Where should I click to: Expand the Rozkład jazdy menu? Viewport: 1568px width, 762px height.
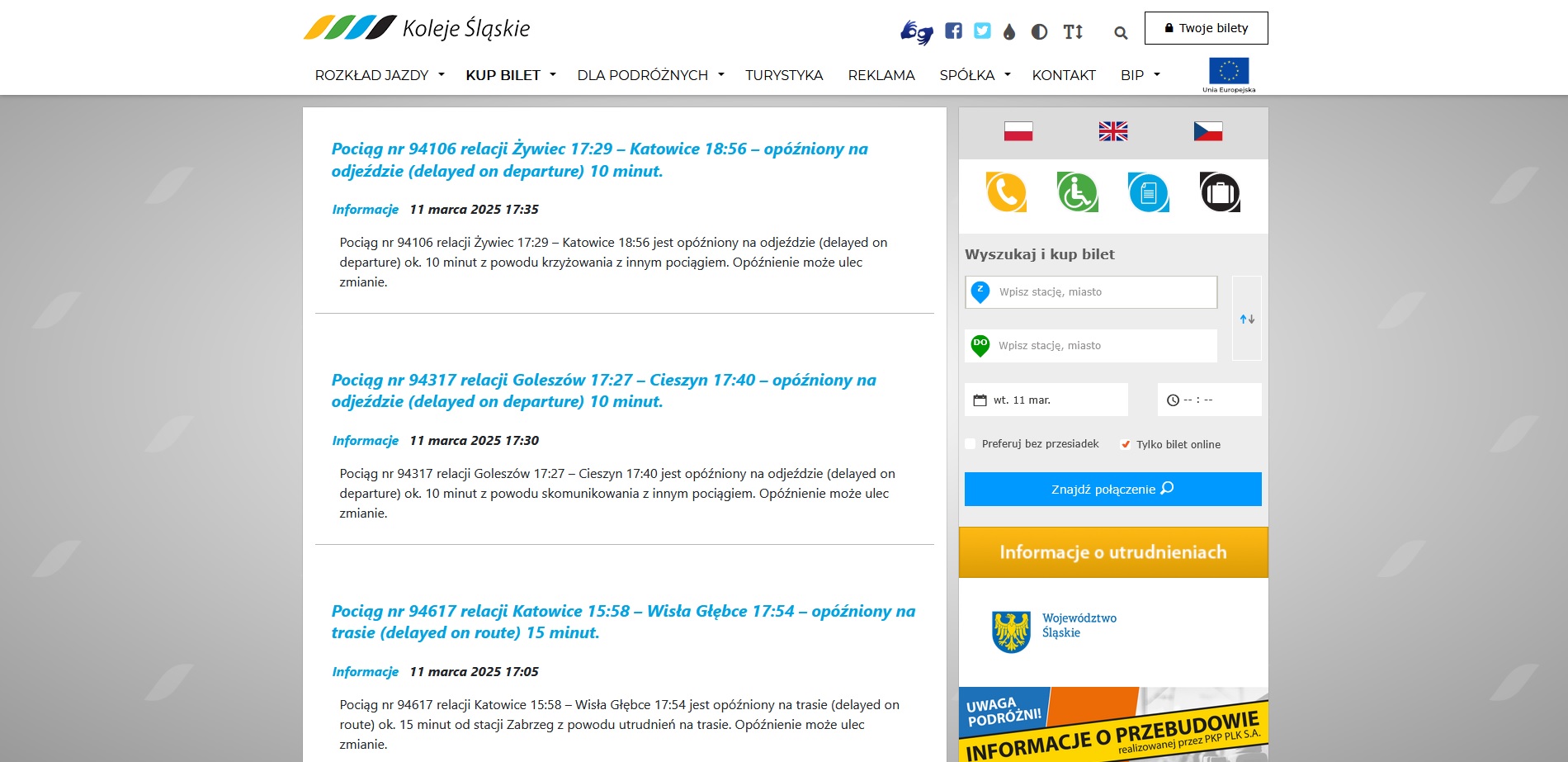point(379,75)
